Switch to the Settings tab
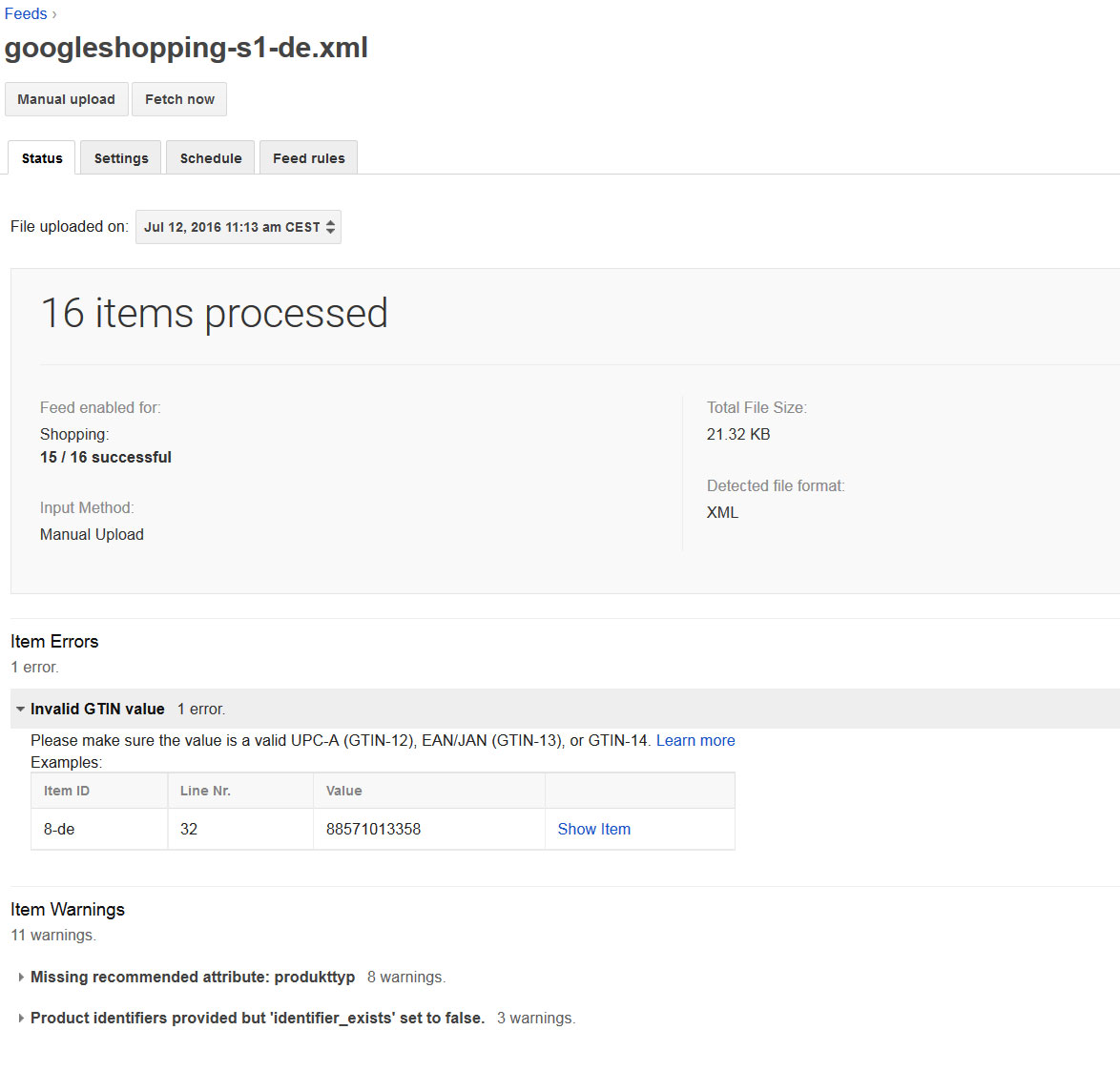 click(x=121, y=158)
